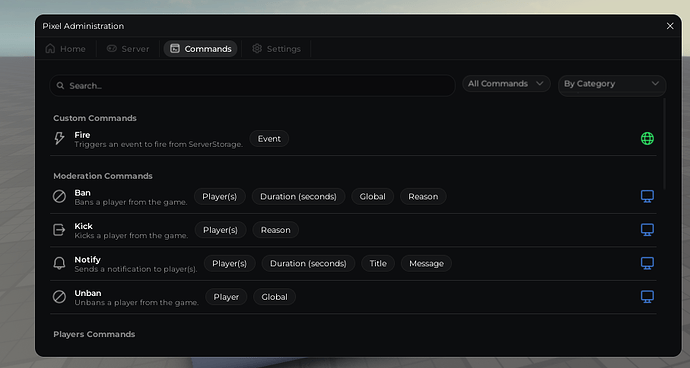Click the Reason argument of Kick
The height and width of the screenshot is (368, 690).
click(x=275, y=230)
